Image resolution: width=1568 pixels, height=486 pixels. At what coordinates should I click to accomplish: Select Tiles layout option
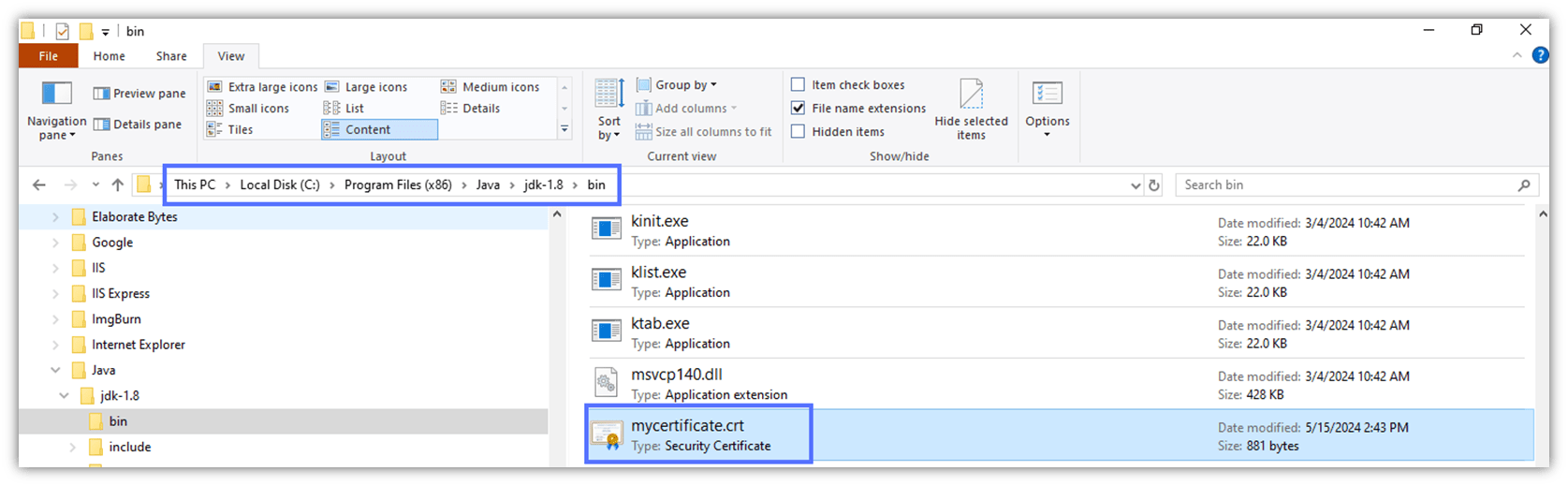pos(230,130)
